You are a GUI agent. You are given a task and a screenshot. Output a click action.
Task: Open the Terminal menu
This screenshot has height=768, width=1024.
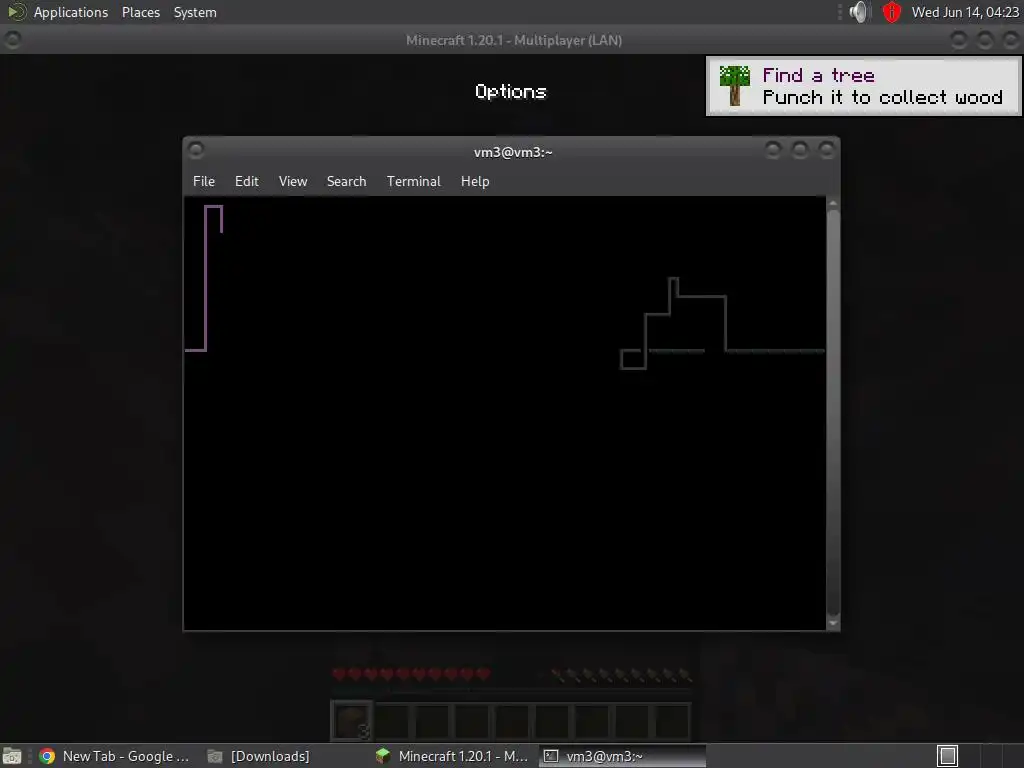413,181
